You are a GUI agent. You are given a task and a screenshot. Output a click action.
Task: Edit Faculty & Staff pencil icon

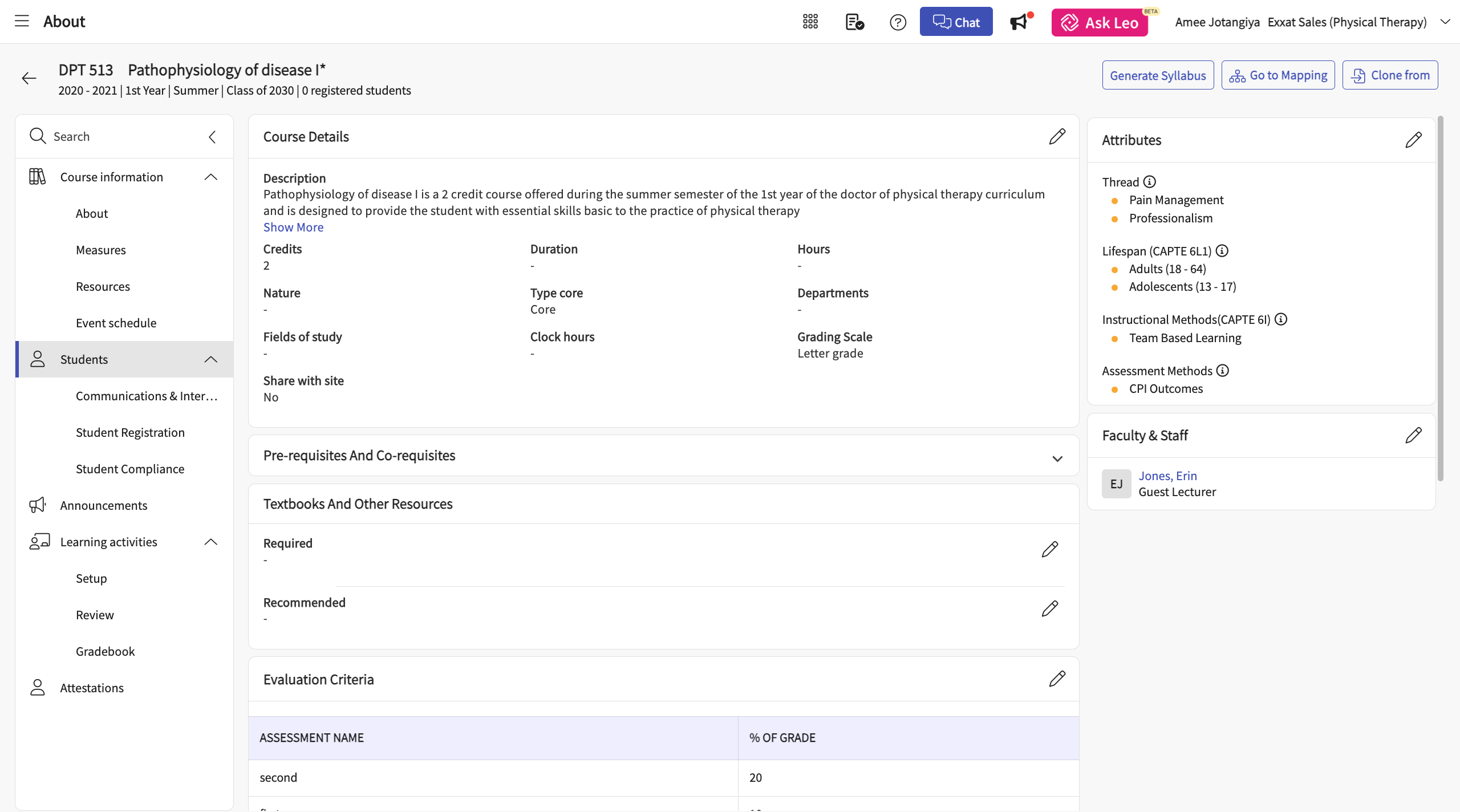[x=1413, y=436]
